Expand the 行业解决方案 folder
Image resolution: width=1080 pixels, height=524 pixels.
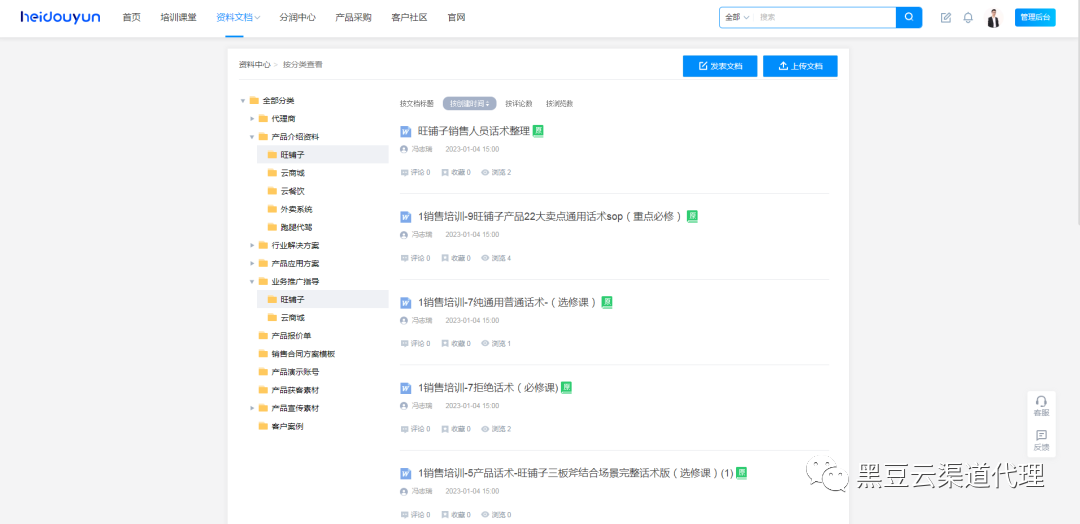pos(252,245)
